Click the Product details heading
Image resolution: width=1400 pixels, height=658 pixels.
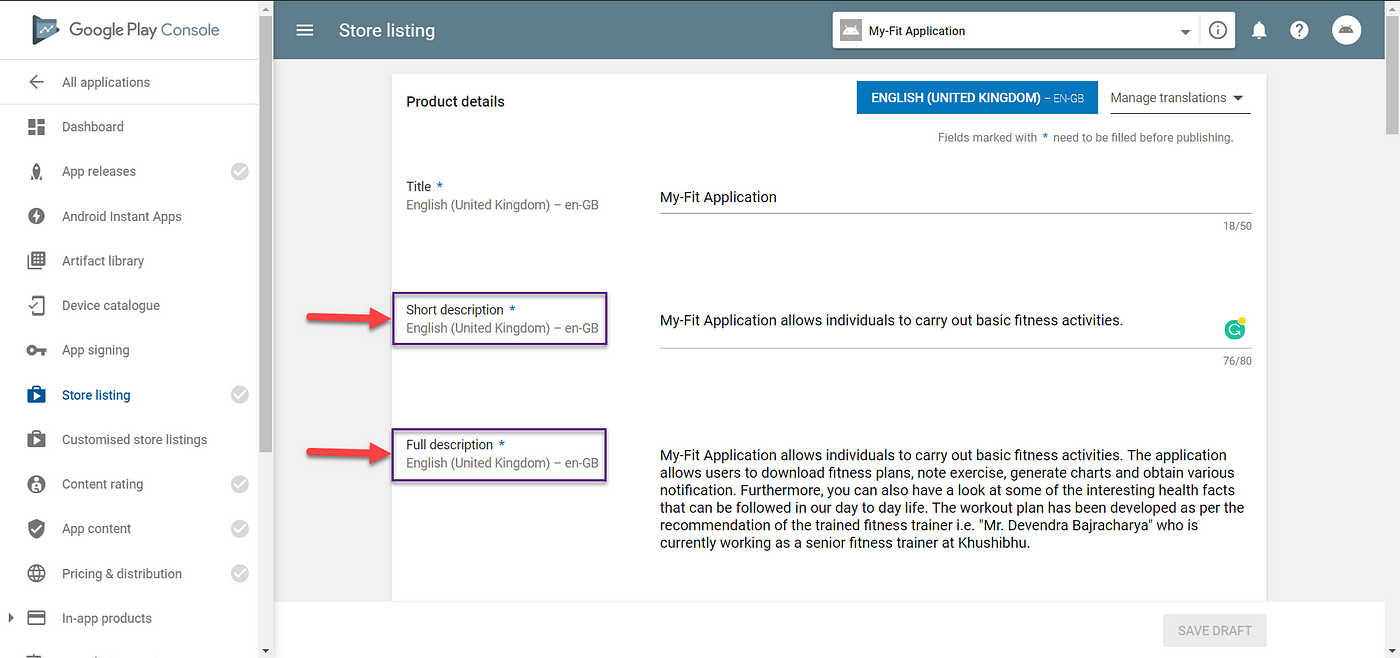pyautogui.click(x=455, y=101)
